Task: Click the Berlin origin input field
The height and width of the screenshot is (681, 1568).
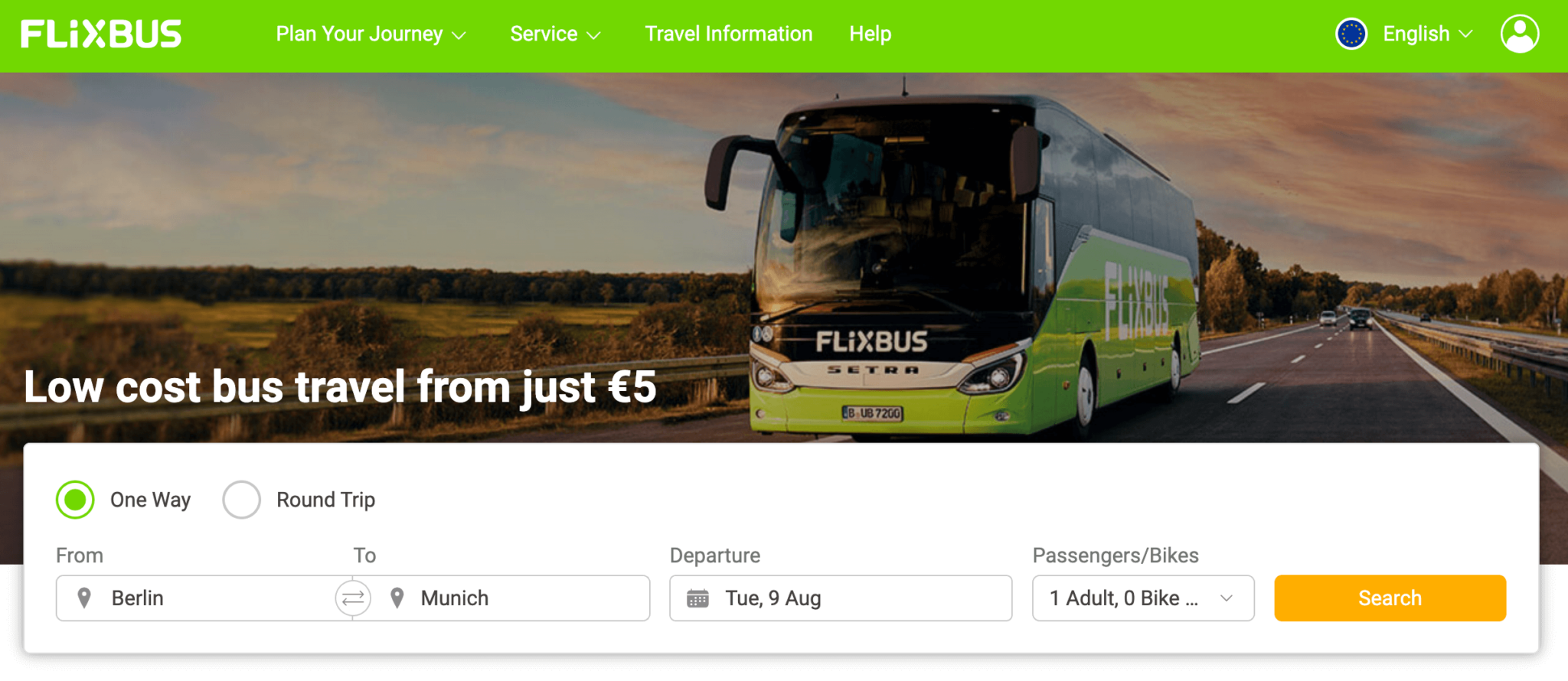Action: point(196,598)
